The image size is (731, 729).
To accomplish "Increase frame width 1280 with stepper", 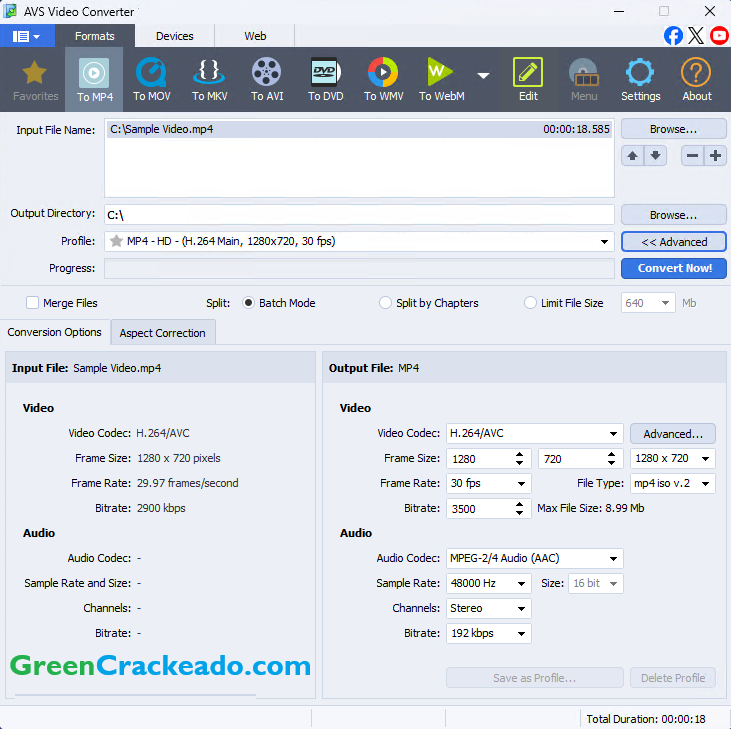I will (x=519, y=454).
